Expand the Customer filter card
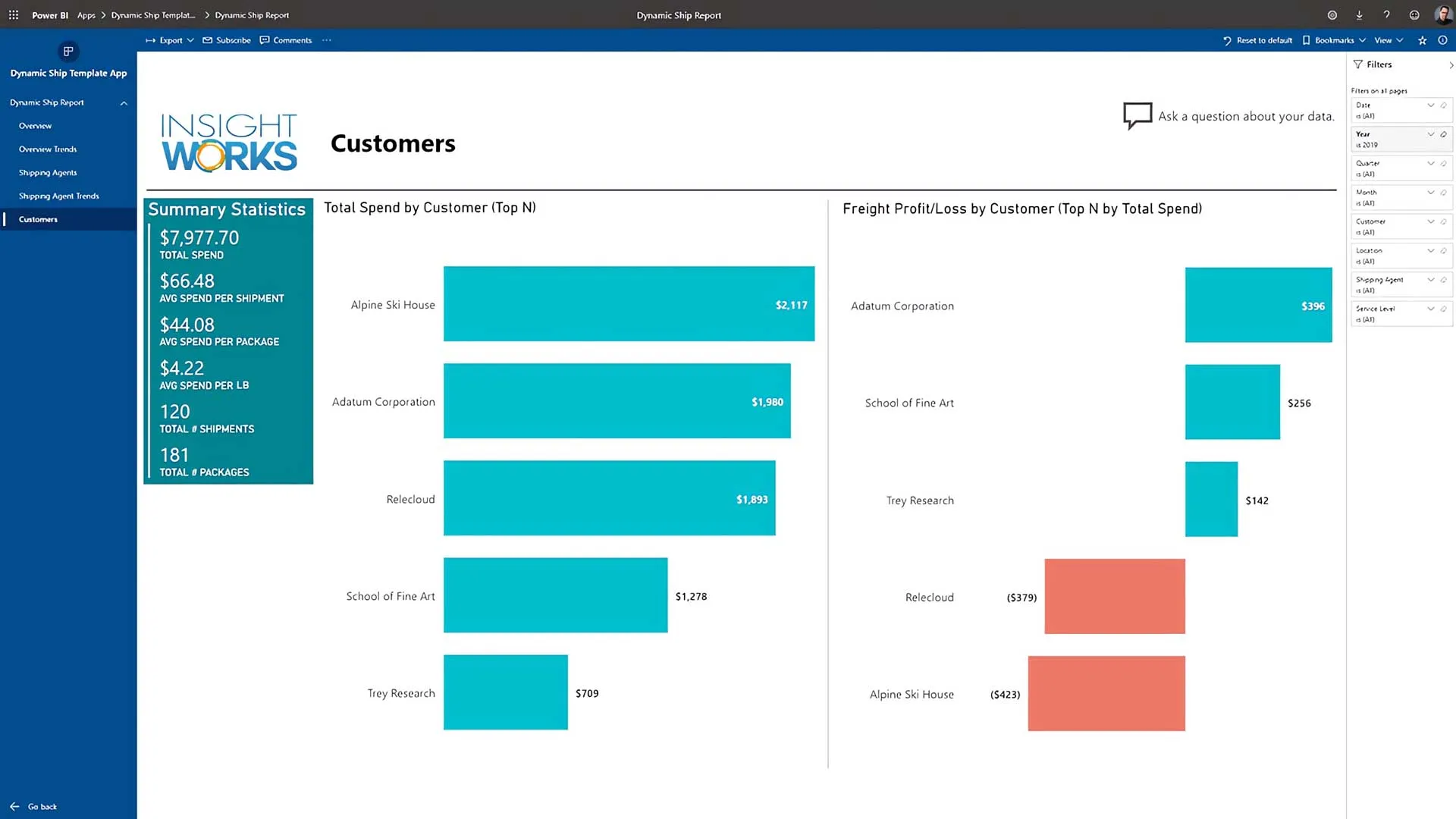 point(1431,221)
